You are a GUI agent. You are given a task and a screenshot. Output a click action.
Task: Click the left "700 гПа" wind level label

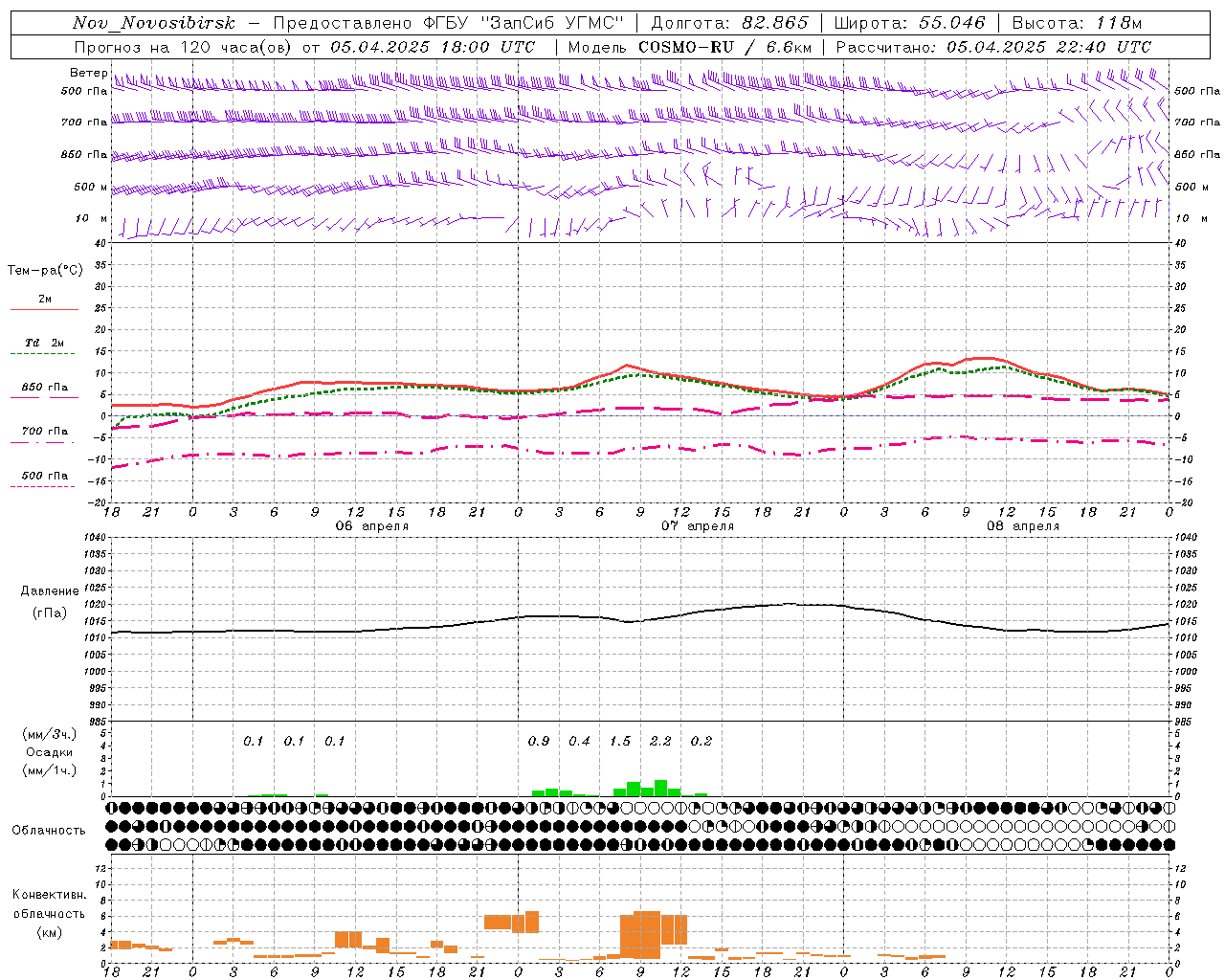[x=84, y=122]
